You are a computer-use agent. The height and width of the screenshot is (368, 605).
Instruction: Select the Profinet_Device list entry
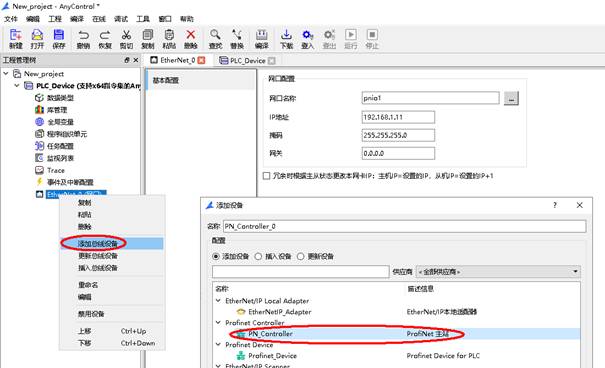(x=272, y=356)
